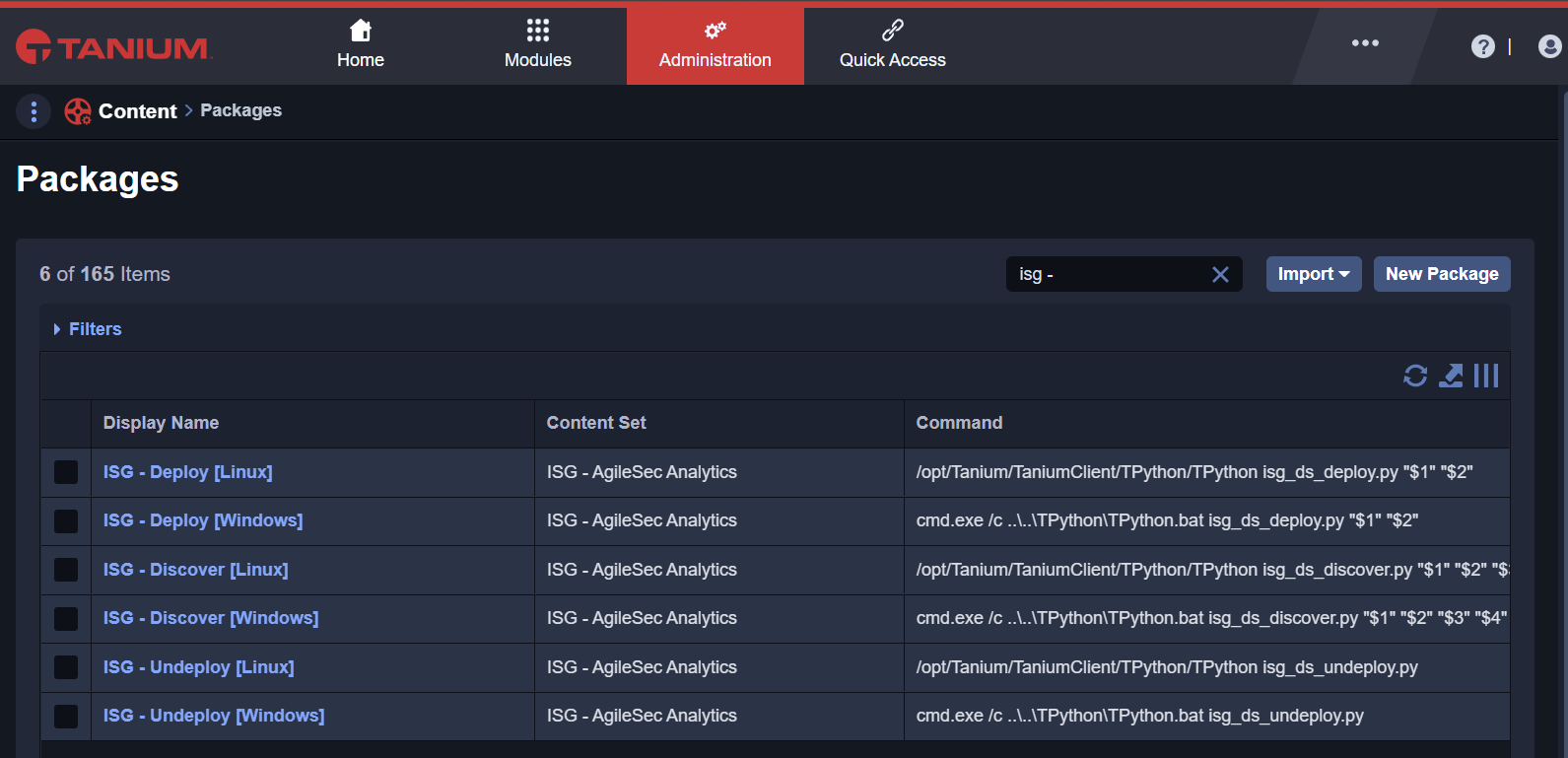Click the New Package button
The image size is (1568, 758).
(x=1442, y=274)
